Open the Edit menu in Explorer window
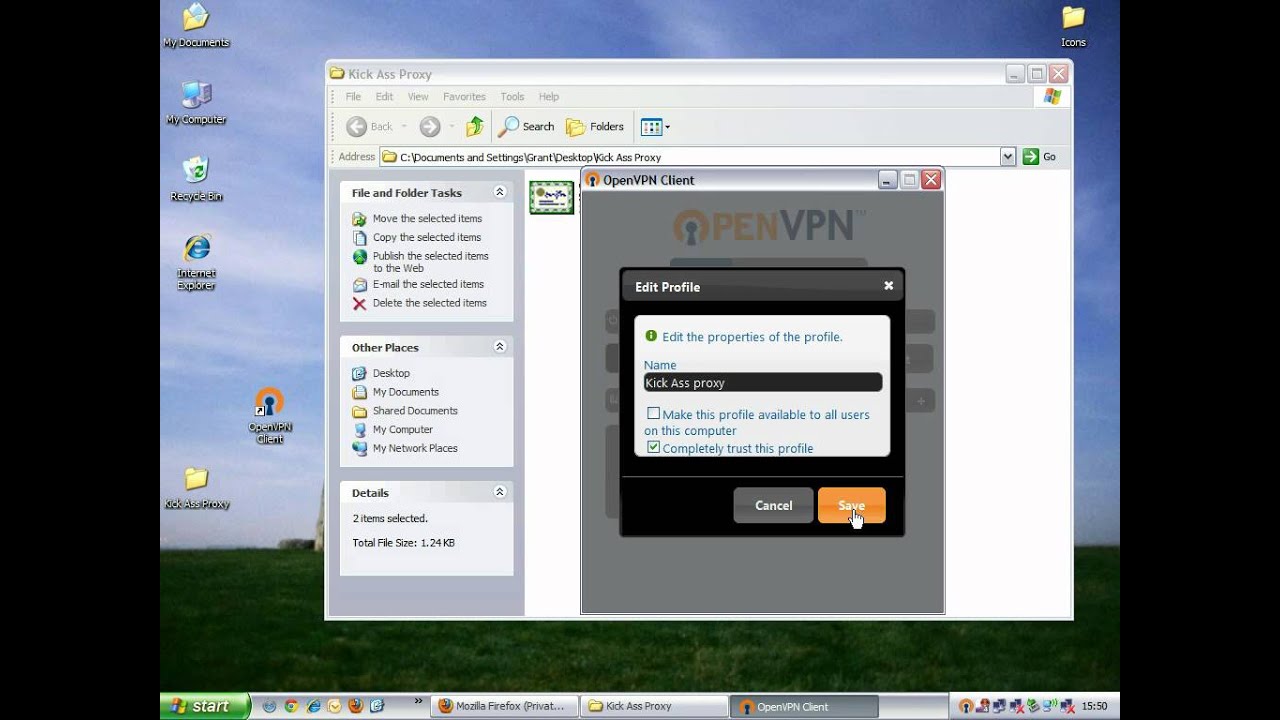The height and width of the screenshot is (720, 1280). 384,97
